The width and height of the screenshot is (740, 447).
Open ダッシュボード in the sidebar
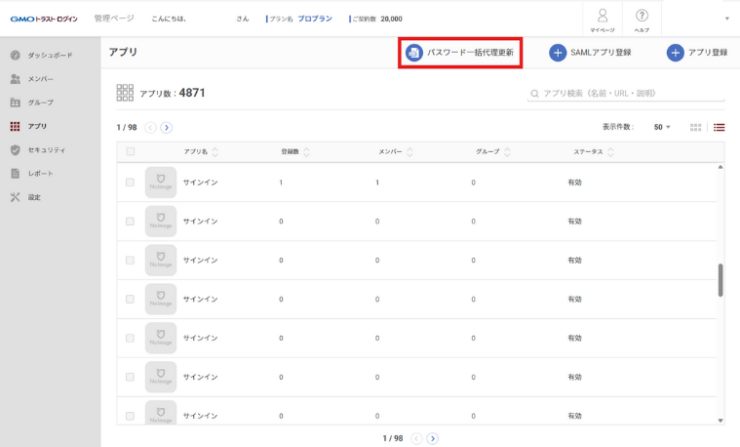point(48,54)
